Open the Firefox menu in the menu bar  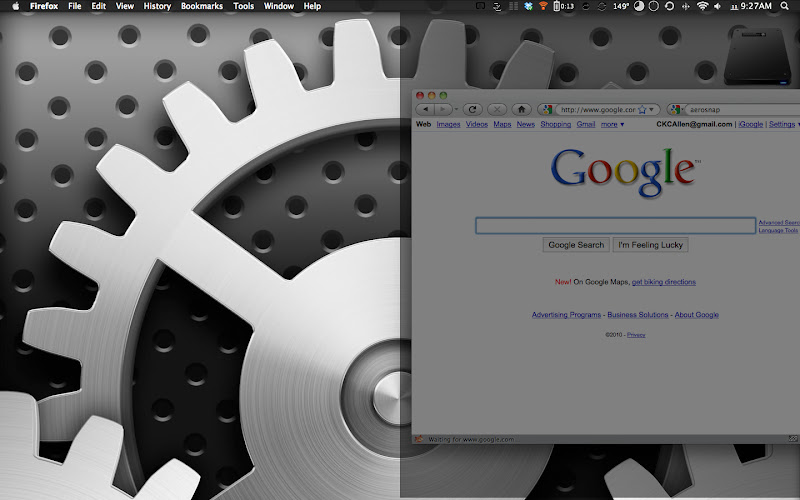(x=44, y=6)
